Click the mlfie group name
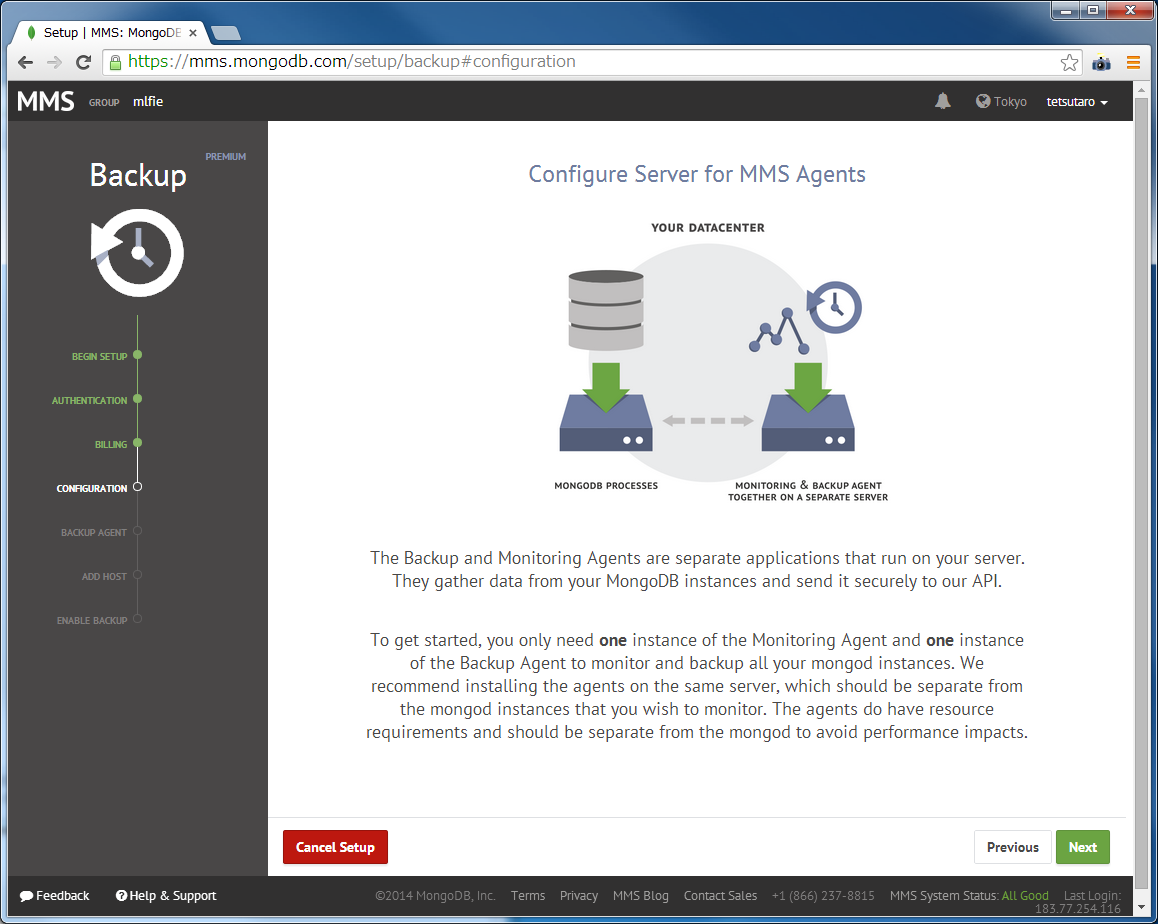The width and height of the screenshot is (1158, 924). 147,101
